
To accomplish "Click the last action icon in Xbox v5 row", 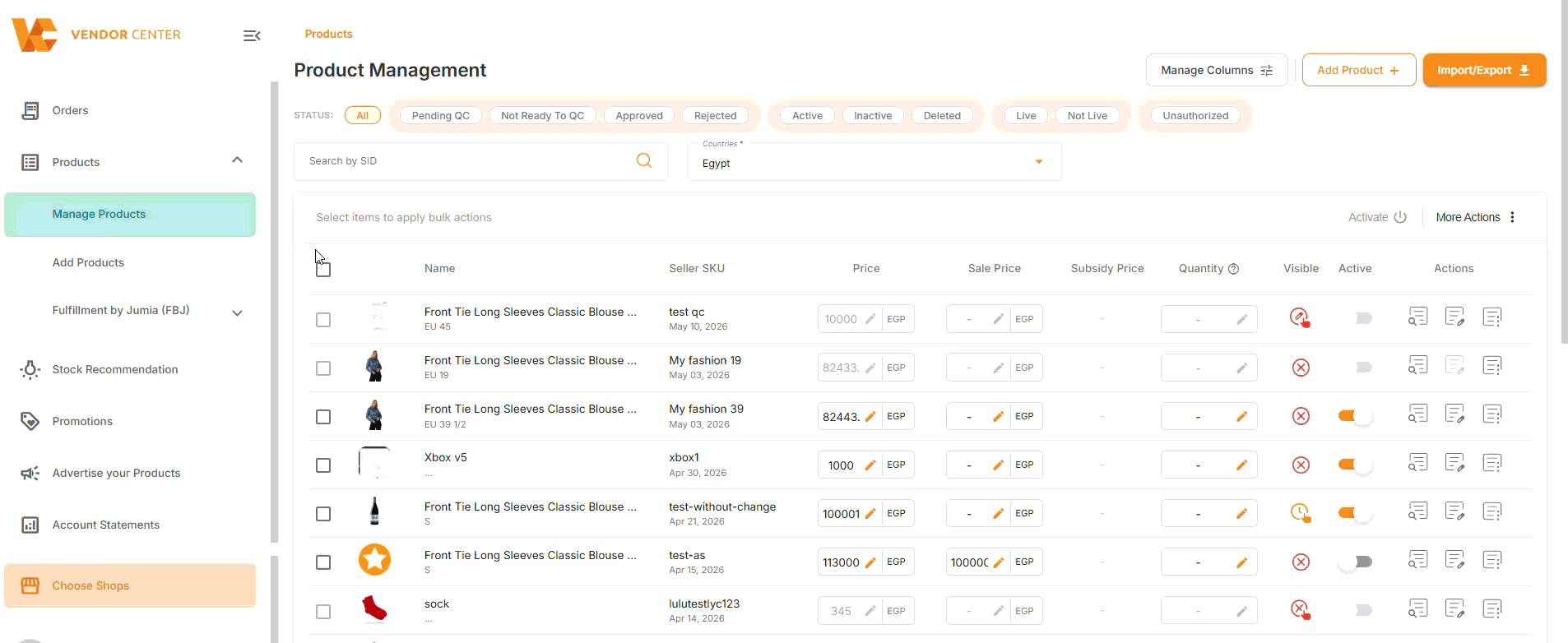I will 1492,464.
